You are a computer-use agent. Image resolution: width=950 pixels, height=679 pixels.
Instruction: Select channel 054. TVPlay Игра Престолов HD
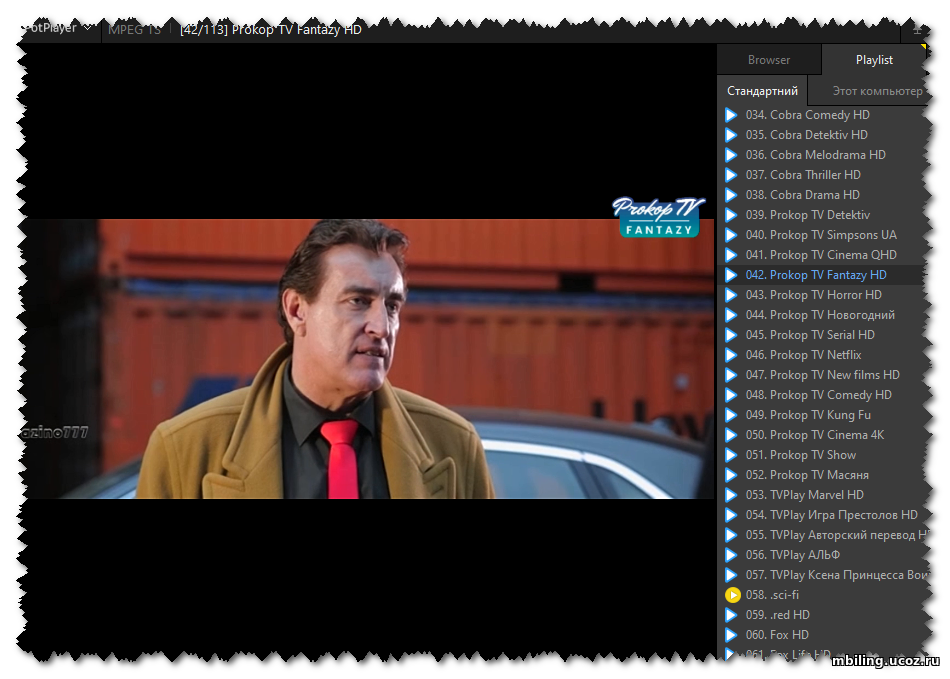point(832,515)
